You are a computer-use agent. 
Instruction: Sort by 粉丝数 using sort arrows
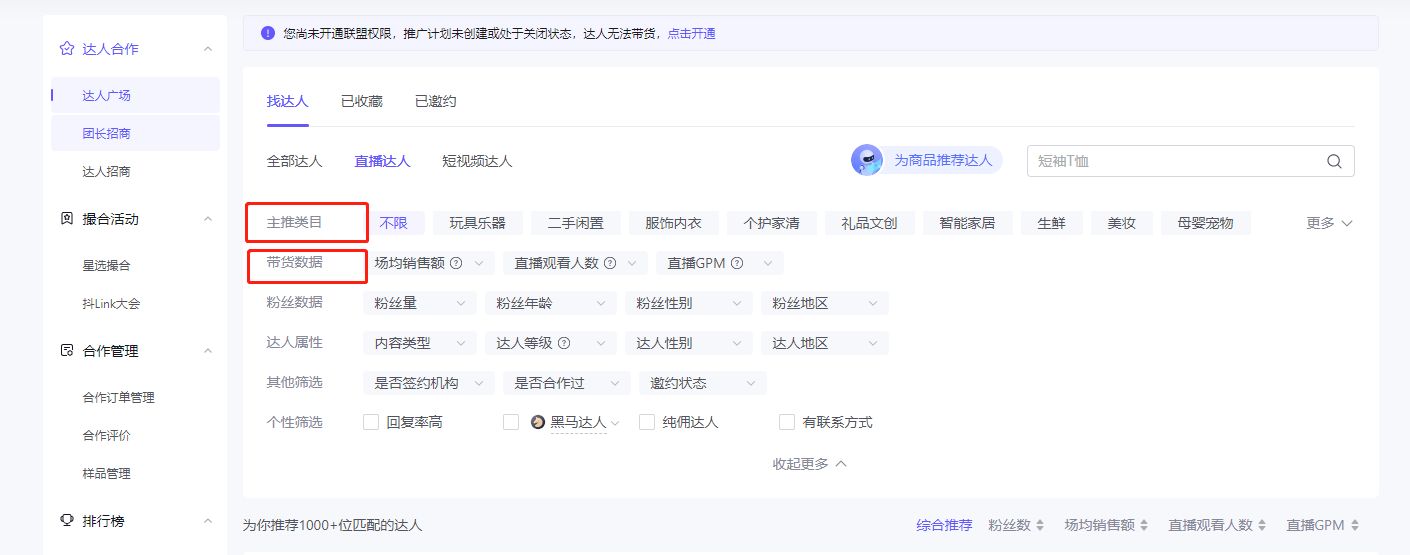1040,525
